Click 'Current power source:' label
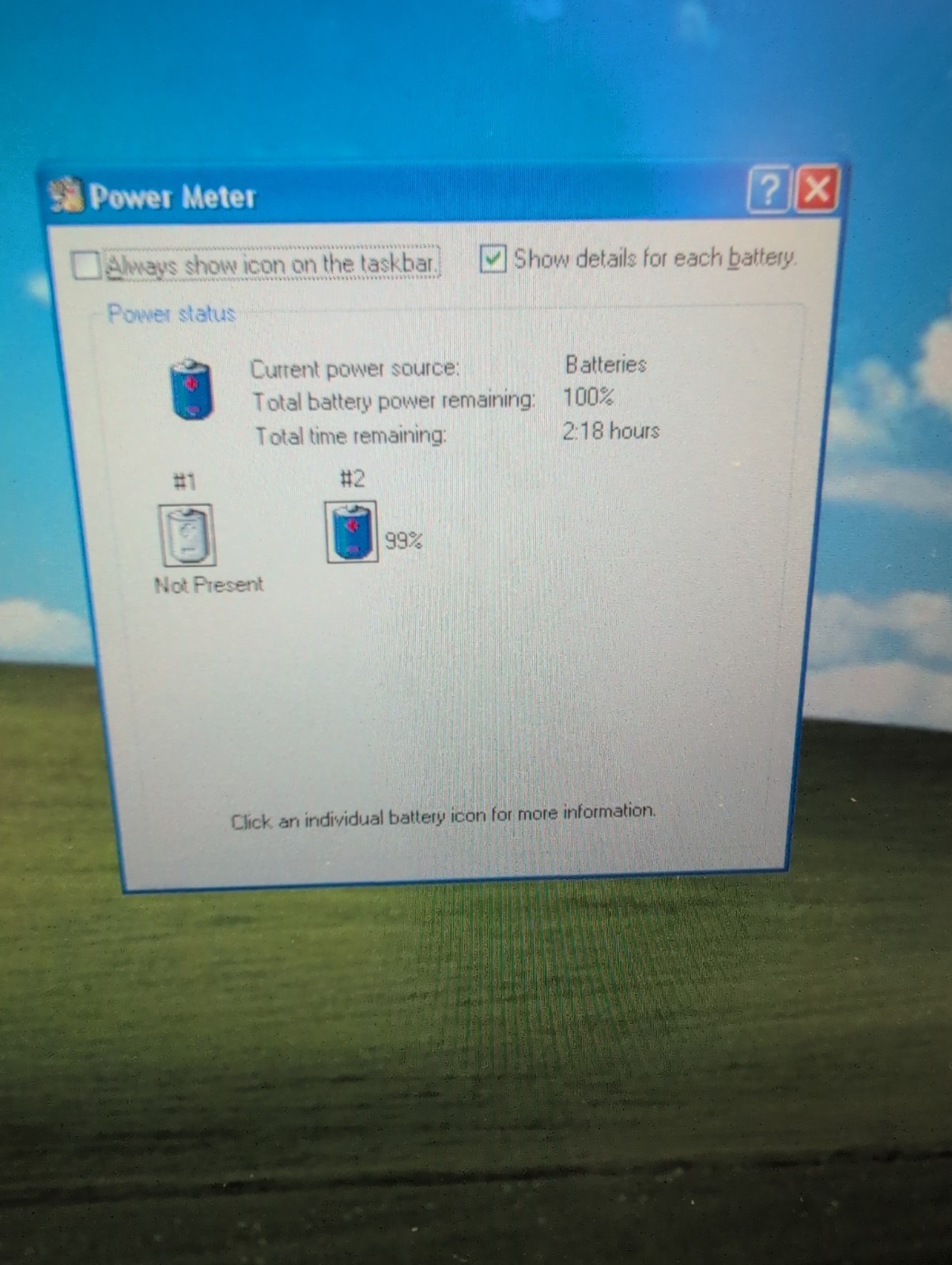Viewport: 952px width, 1265px height. coord(354,369)
